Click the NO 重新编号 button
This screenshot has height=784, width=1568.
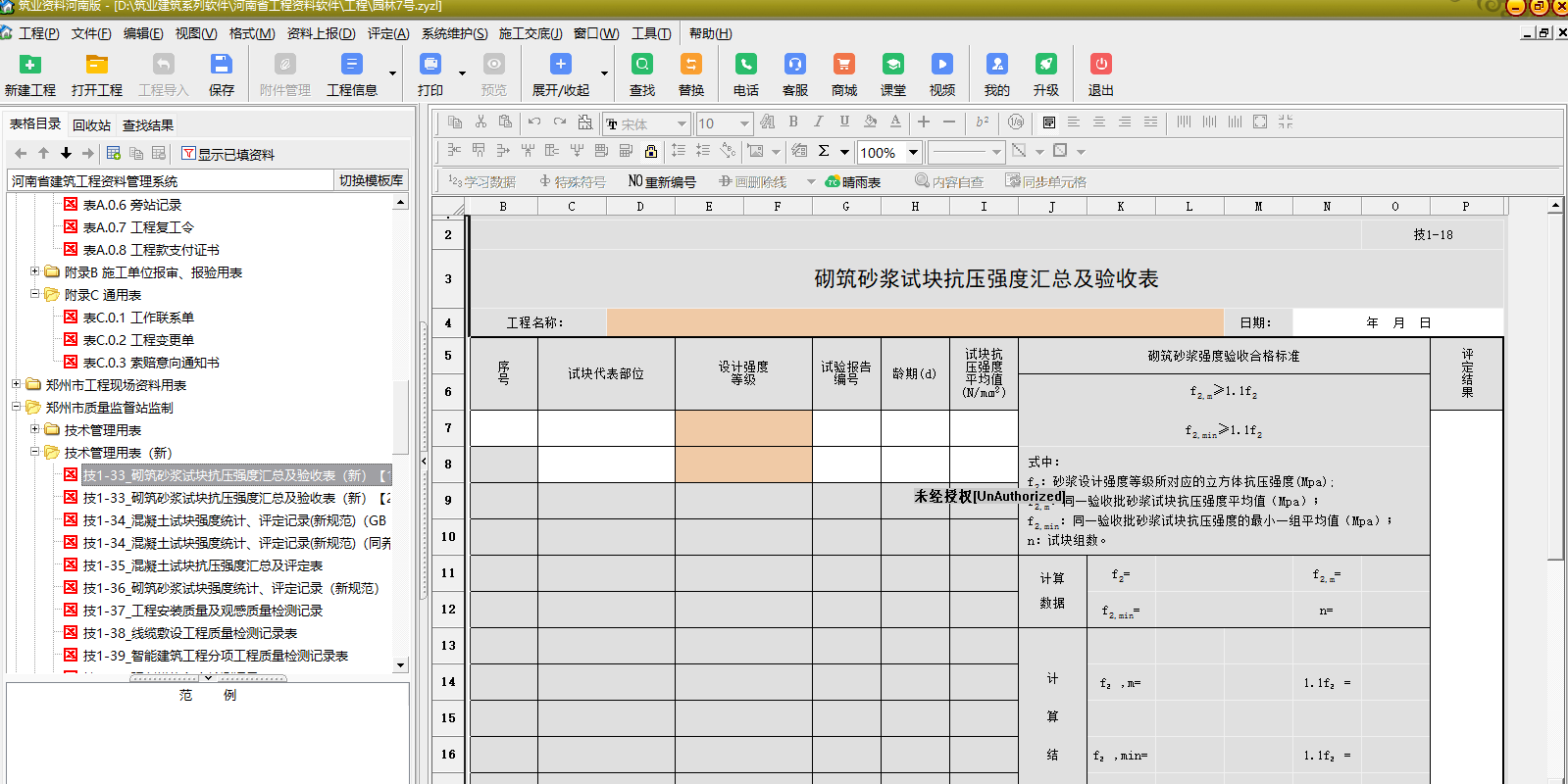662,181
